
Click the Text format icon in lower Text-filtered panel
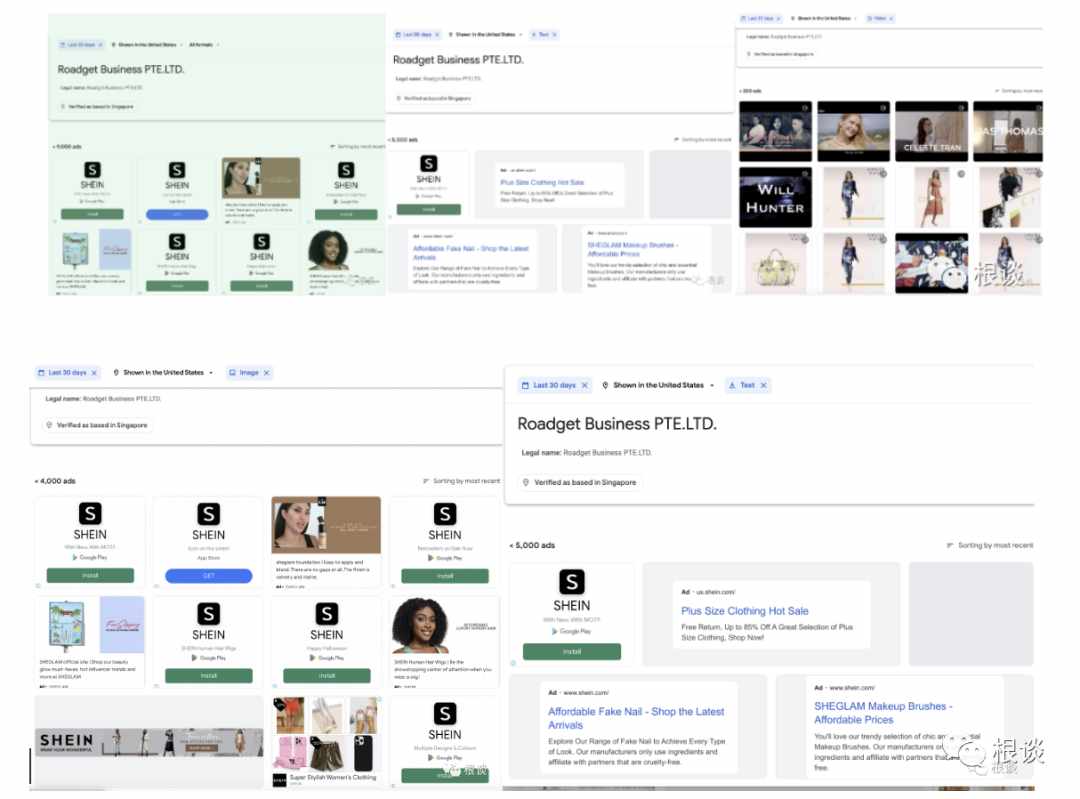tap(732, 385)
